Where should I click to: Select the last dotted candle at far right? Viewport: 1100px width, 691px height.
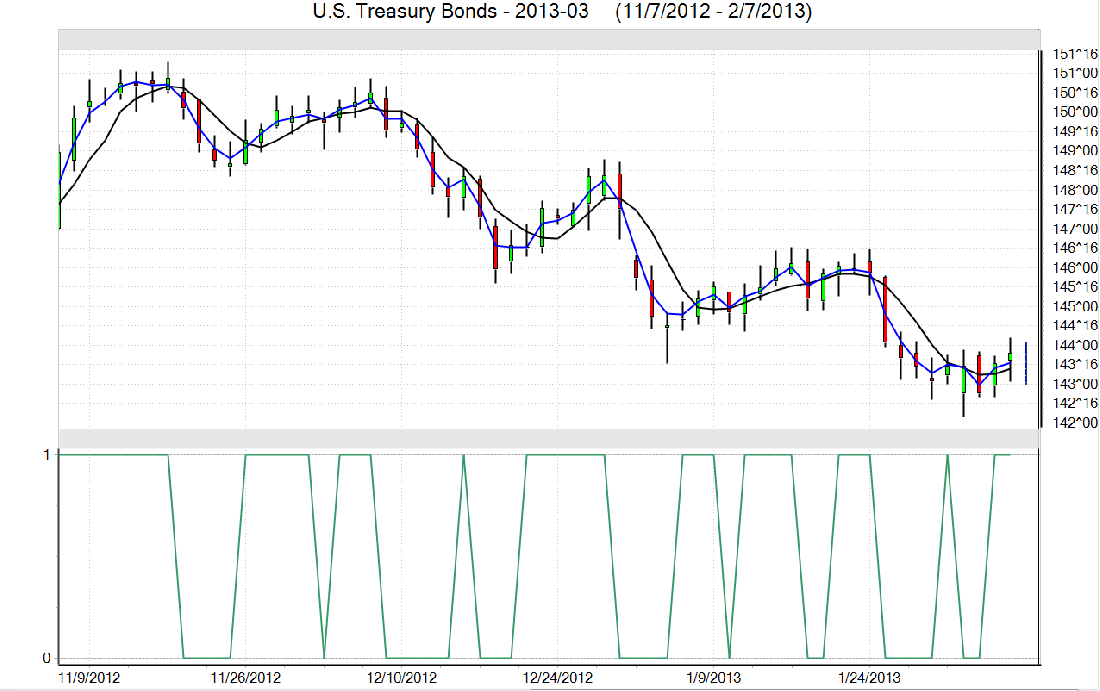(x=1026, y=363)
